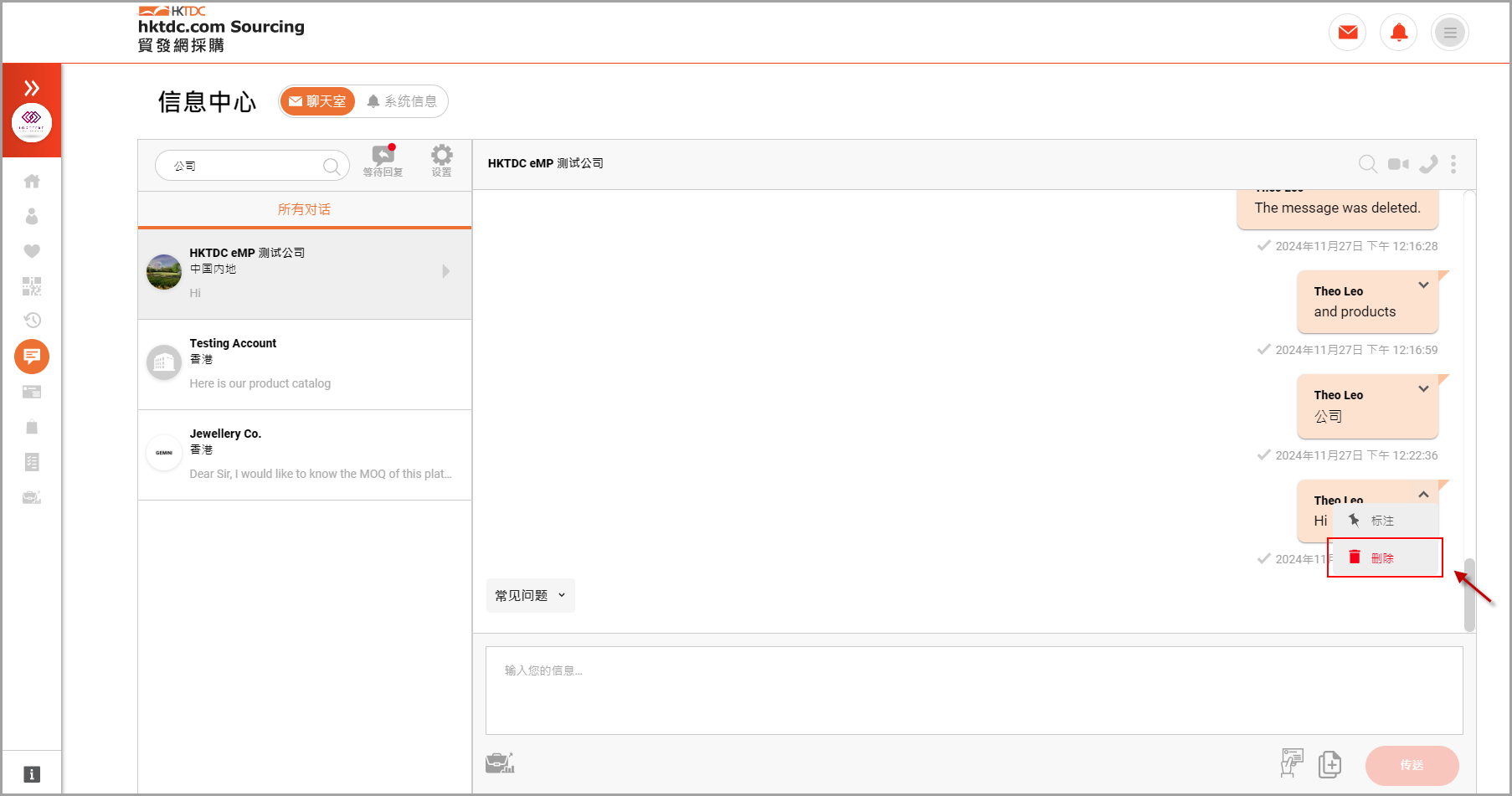Open favourites heart icon in sidebar
The height and width of the screenshot is (796, 1512).
point(32,251)
